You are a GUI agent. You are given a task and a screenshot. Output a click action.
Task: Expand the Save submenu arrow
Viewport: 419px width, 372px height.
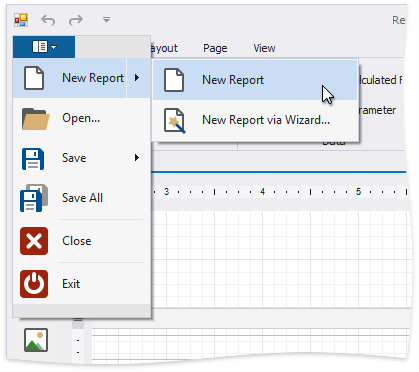coord(137,158)
